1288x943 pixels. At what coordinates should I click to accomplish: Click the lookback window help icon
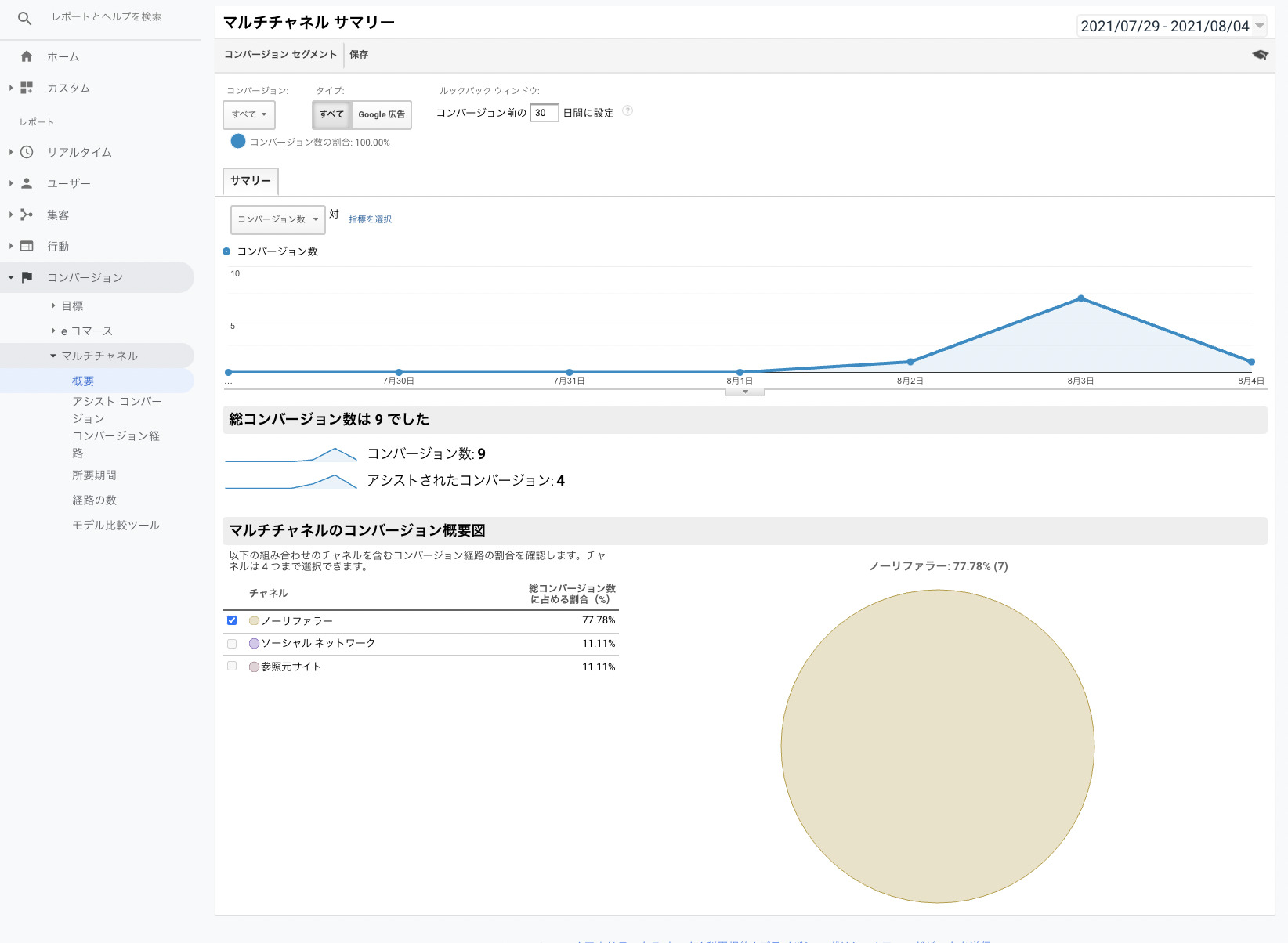click(x=628, y=111)
